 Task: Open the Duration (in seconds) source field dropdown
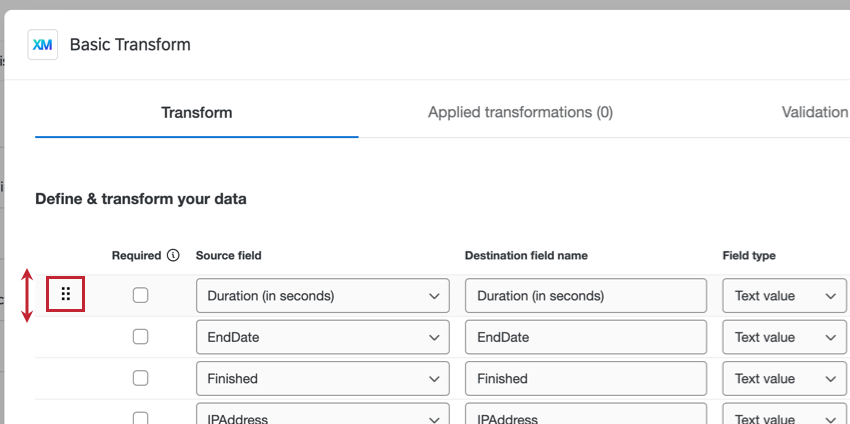[x=322, y=296]
